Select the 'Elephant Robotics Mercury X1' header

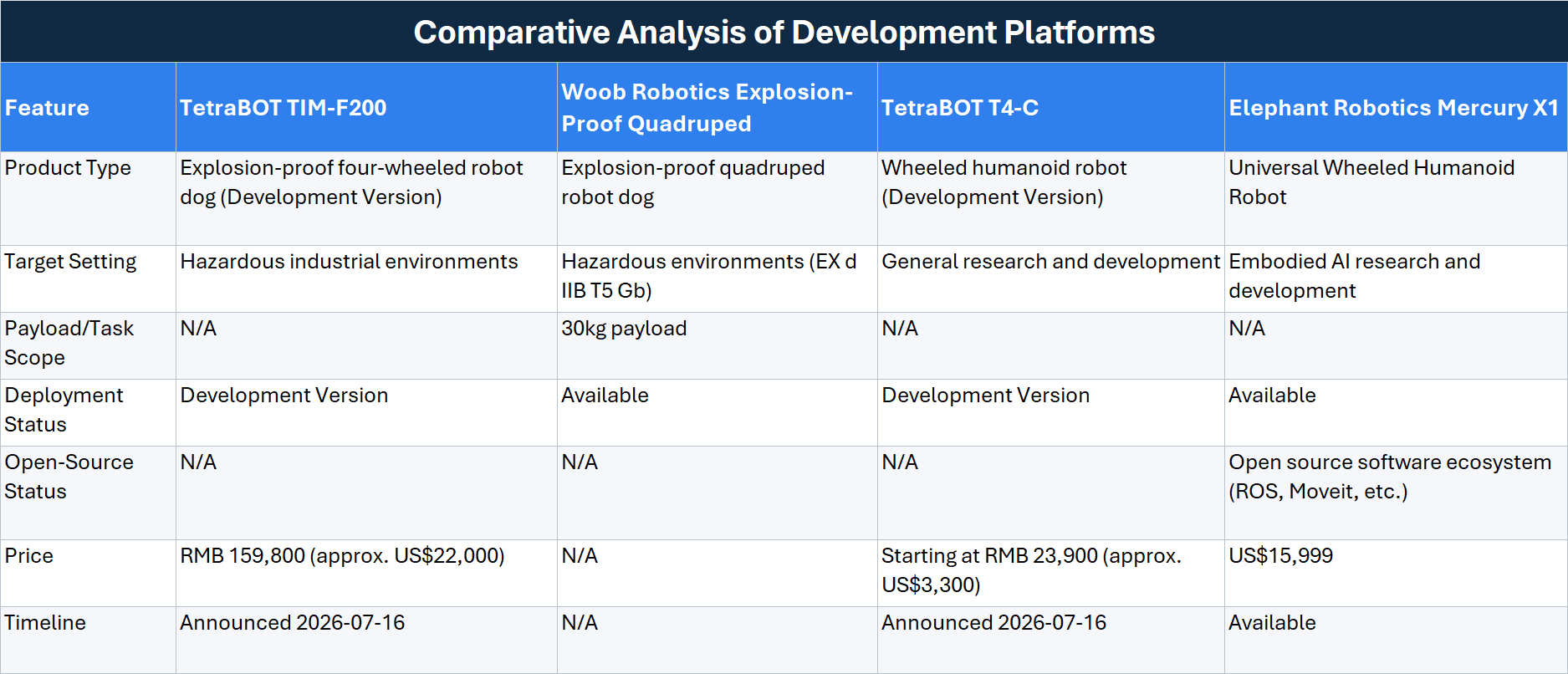click(1396, 107)
